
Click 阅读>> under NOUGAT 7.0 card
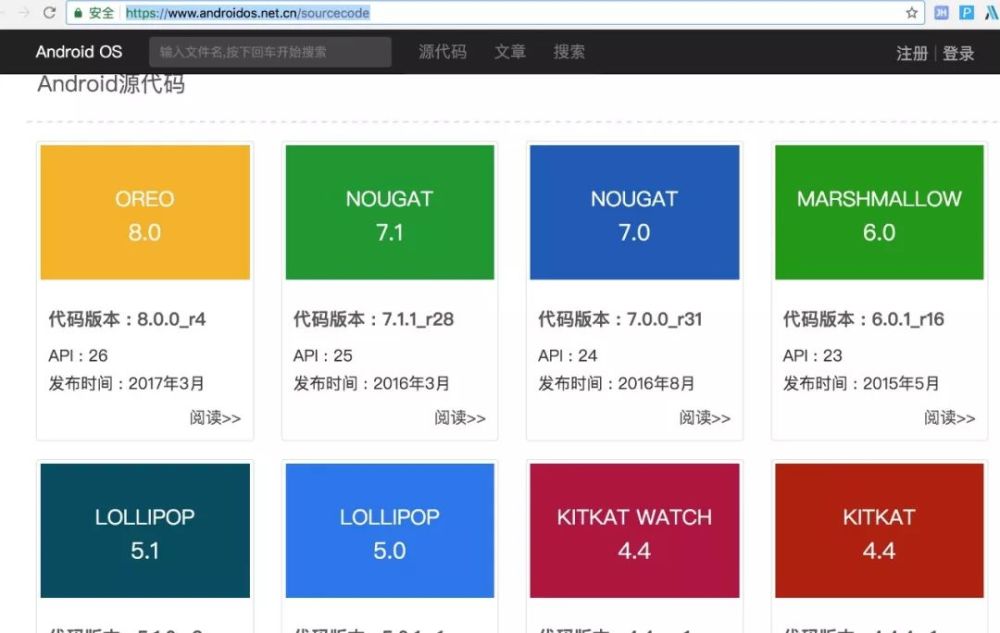pos(705,418)
